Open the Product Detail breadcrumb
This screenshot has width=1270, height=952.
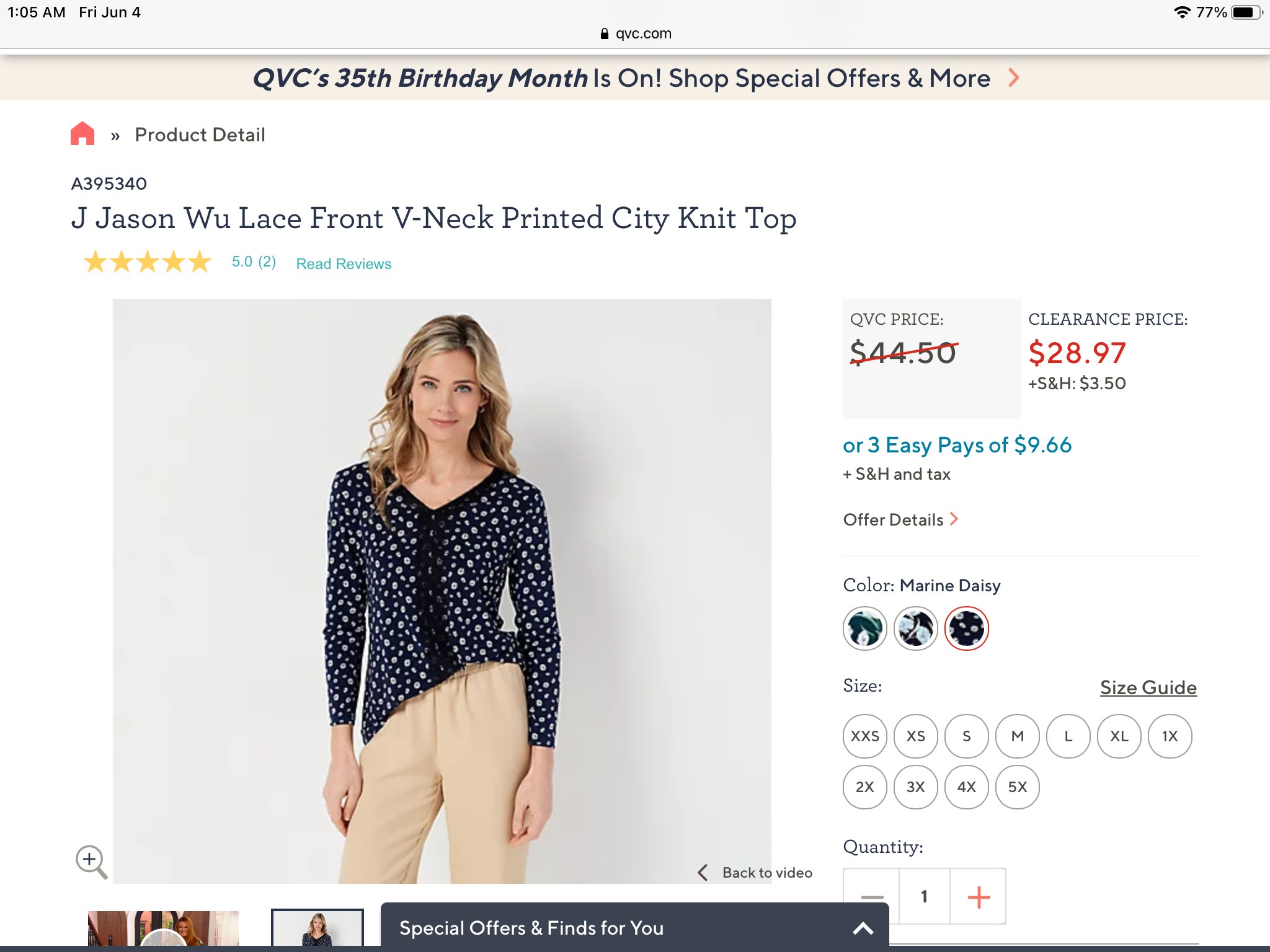point(200,134)
